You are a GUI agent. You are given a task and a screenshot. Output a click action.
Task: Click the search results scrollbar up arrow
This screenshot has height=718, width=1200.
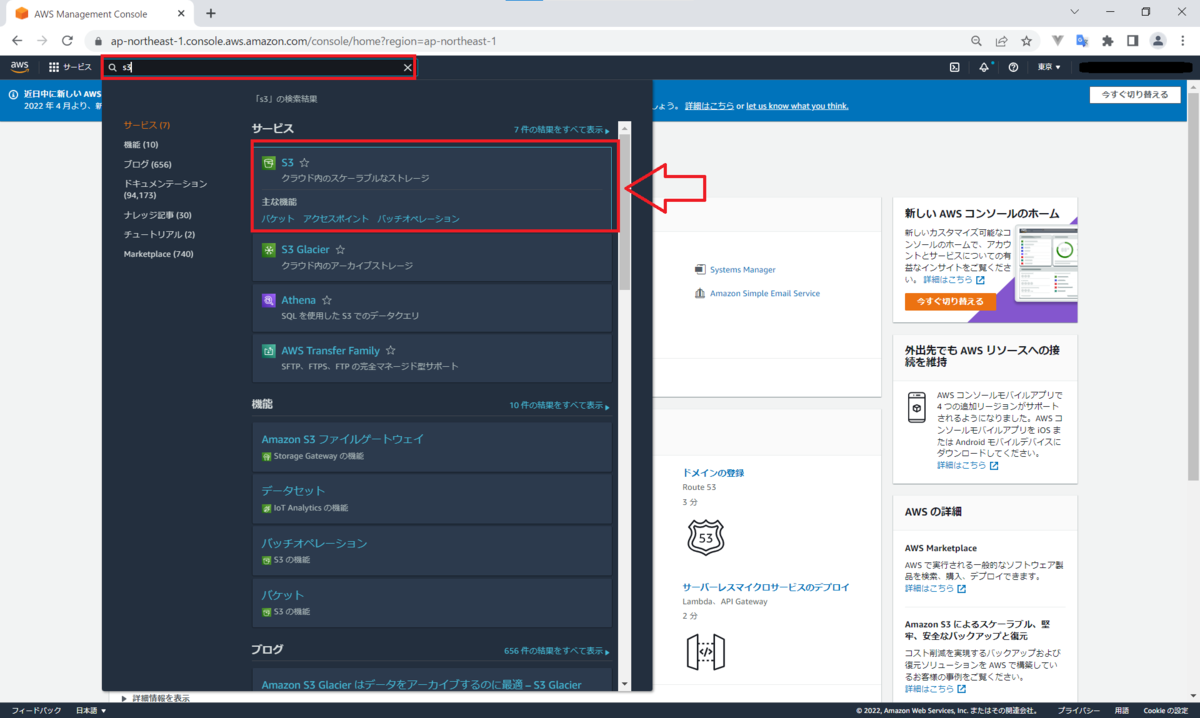625,128
